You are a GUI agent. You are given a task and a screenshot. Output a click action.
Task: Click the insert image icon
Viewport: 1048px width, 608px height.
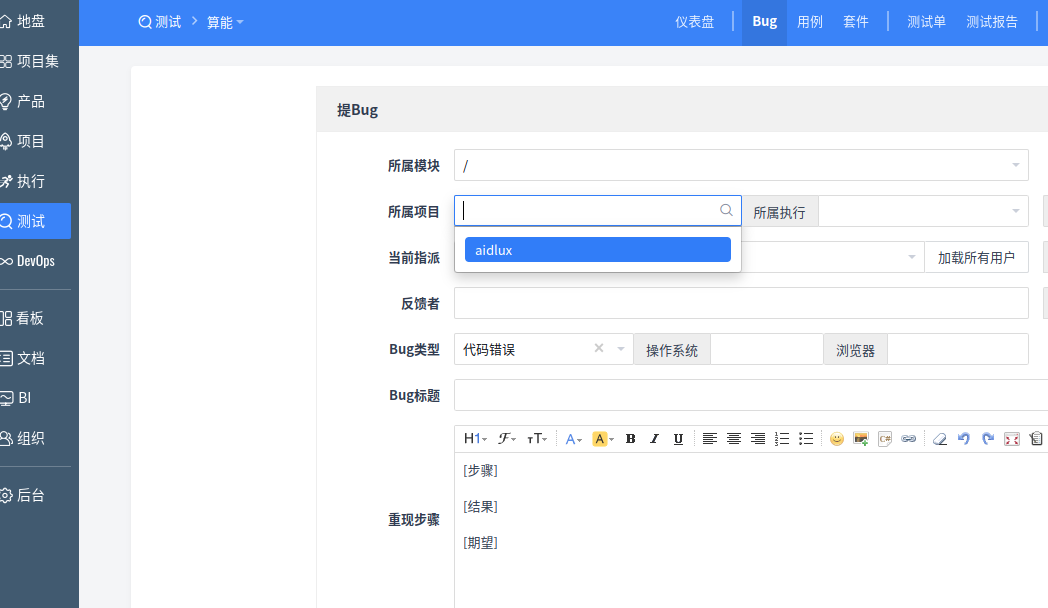click(861, 439)
